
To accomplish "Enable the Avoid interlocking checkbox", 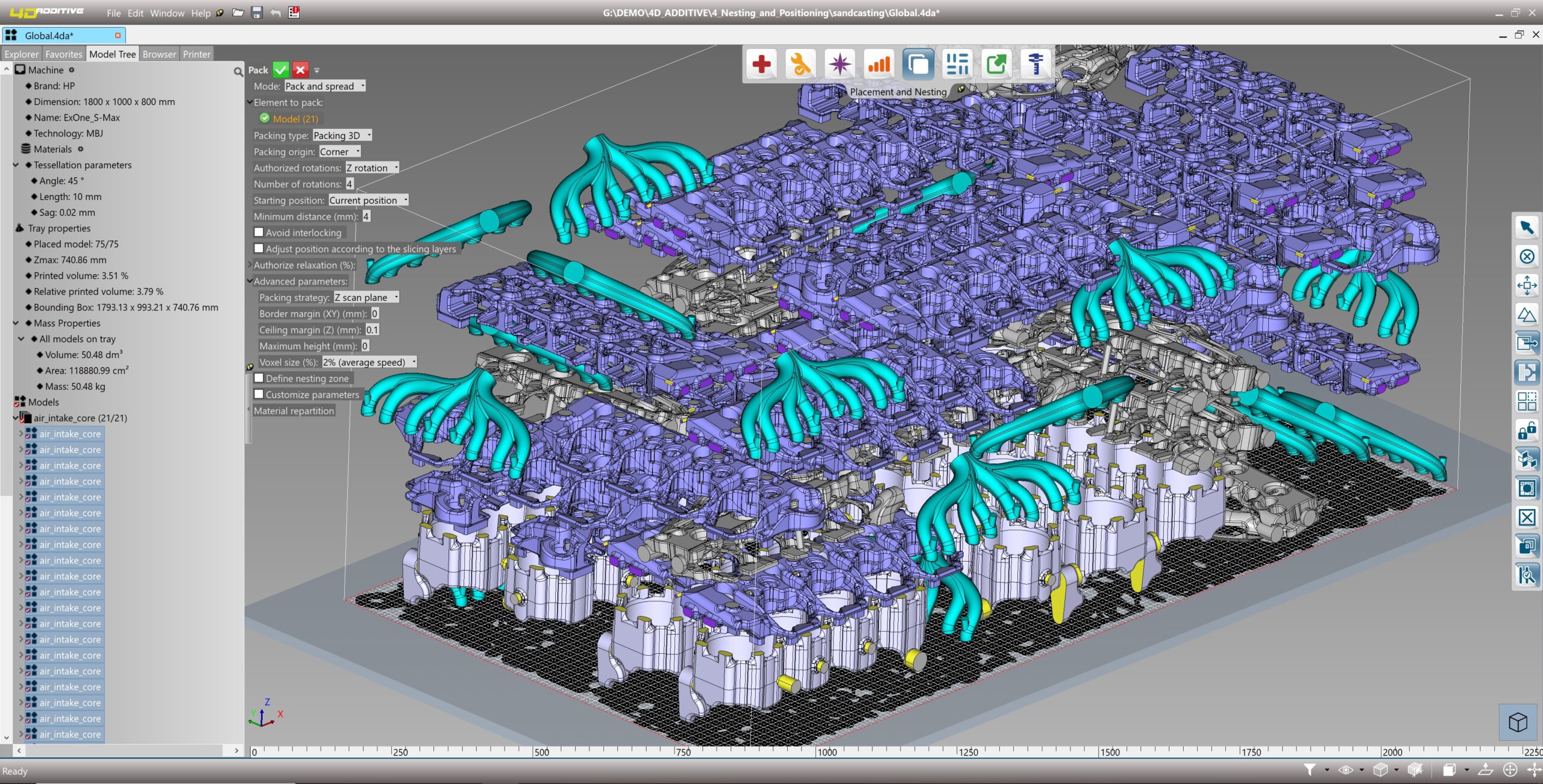I will coord(259,232).
